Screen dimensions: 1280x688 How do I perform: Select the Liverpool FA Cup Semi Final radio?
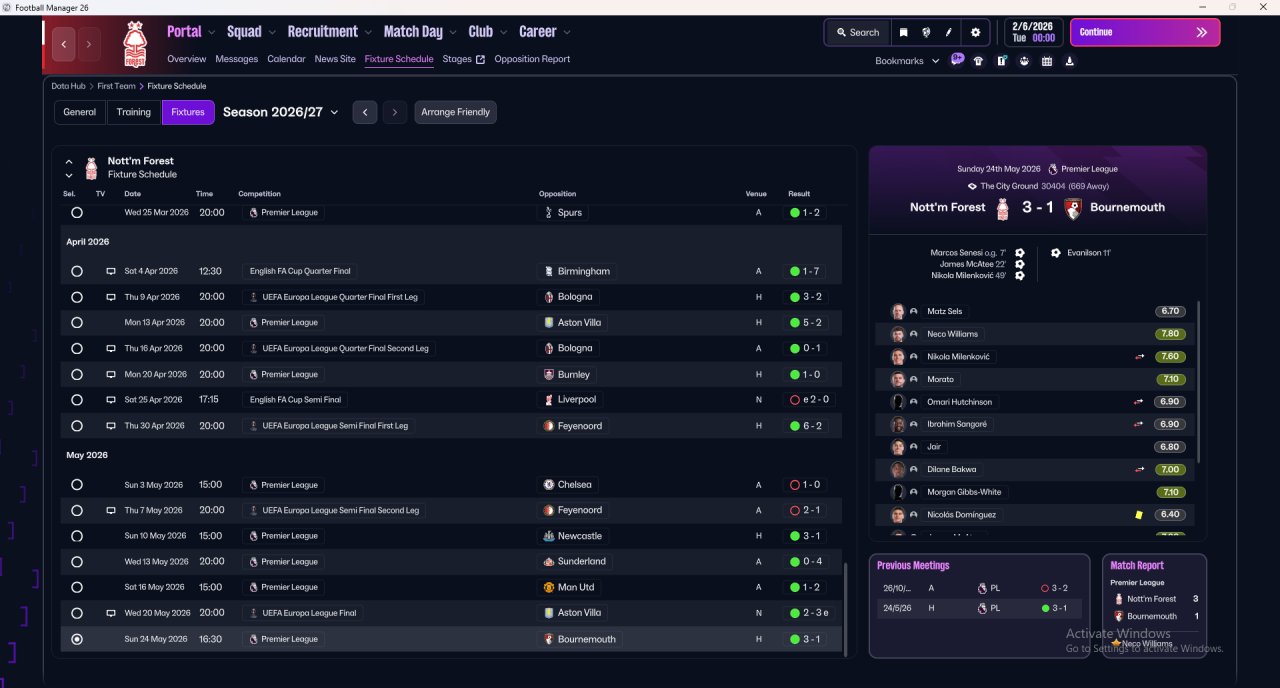(x=77, y=400)
